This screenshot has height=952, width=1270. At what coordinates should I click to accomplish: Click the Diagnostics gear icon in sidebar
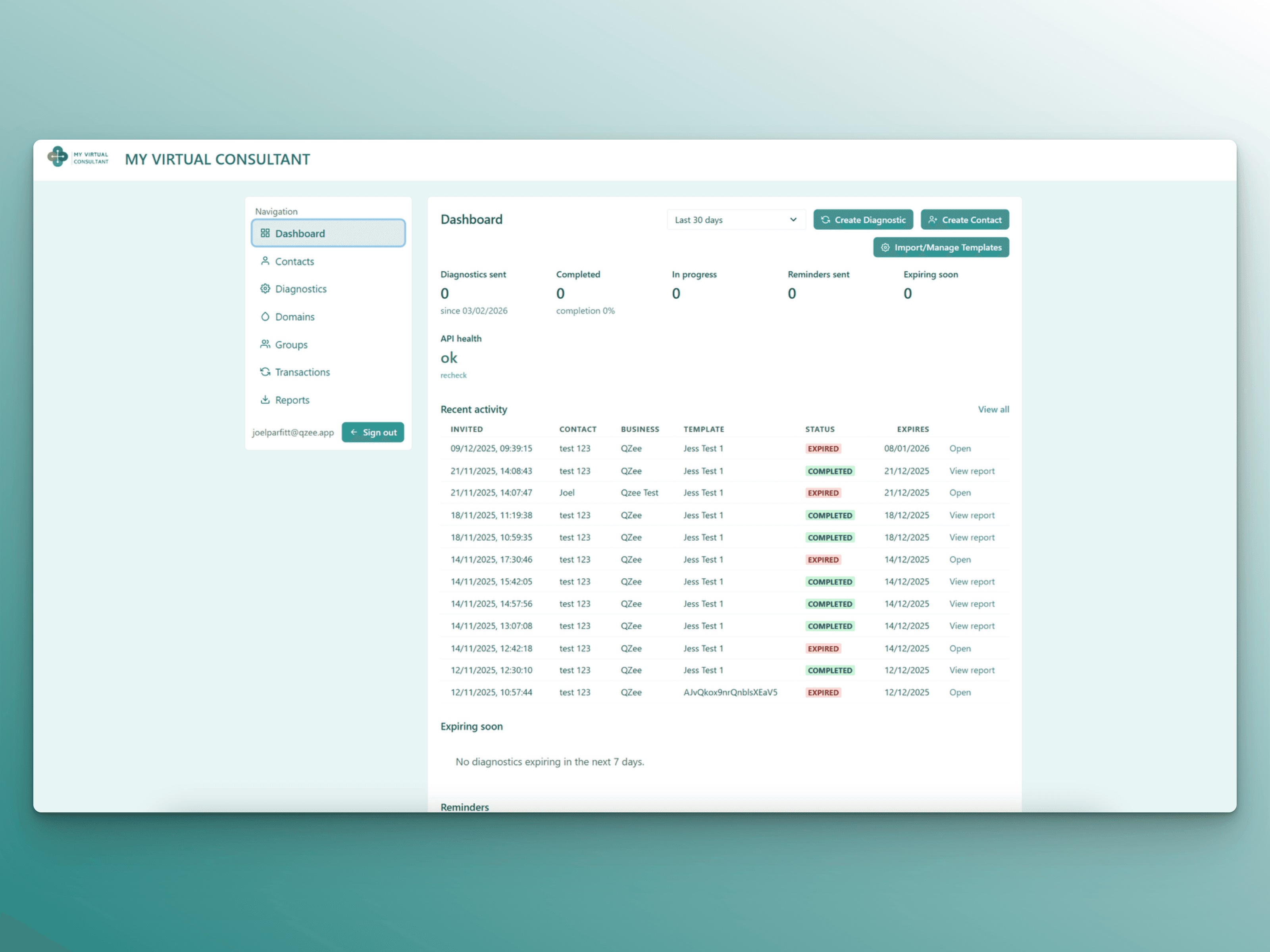pos(265,289)
